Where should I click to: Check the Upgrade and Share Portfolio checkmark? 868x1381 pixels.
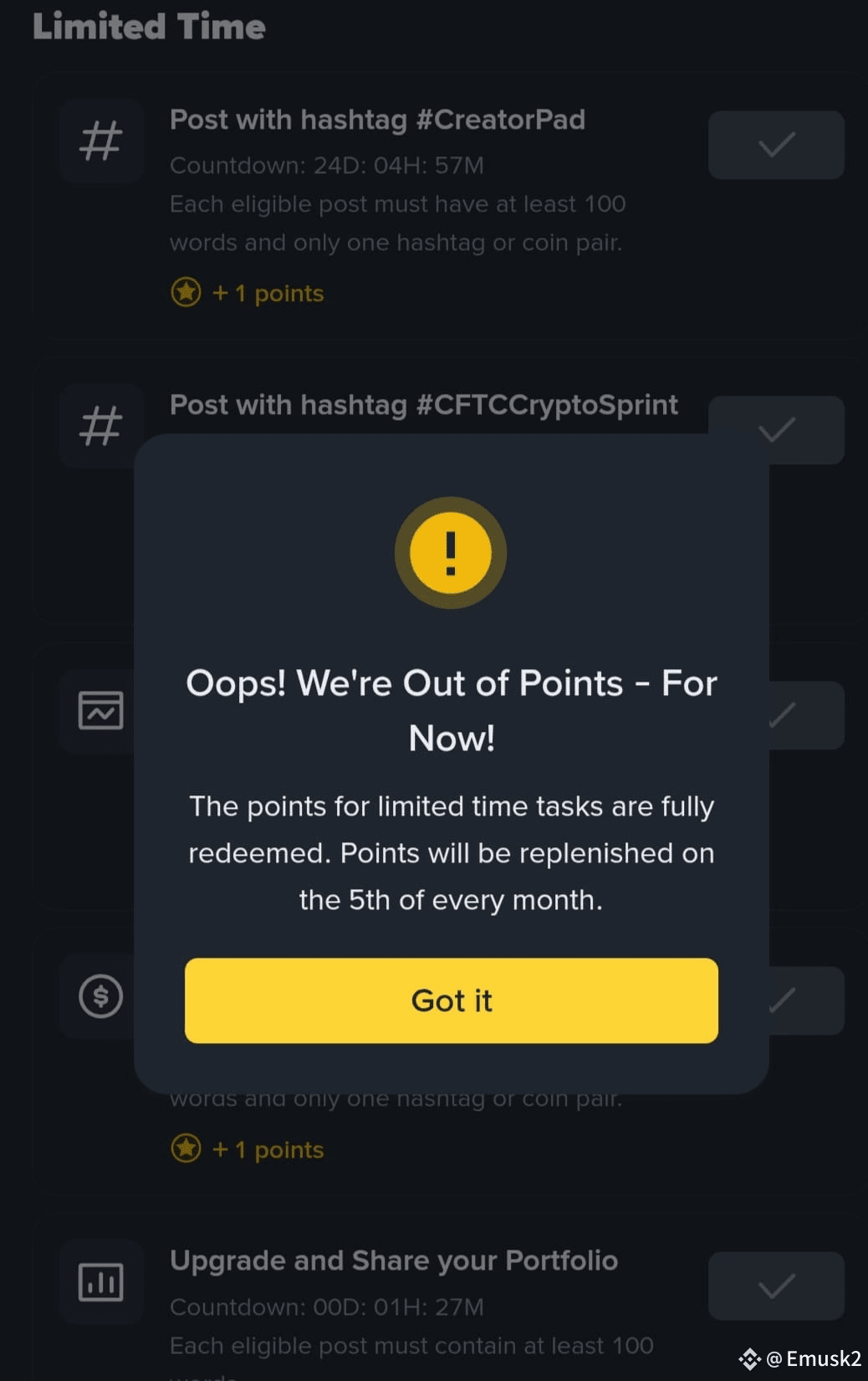click(x=776, y=1286)
